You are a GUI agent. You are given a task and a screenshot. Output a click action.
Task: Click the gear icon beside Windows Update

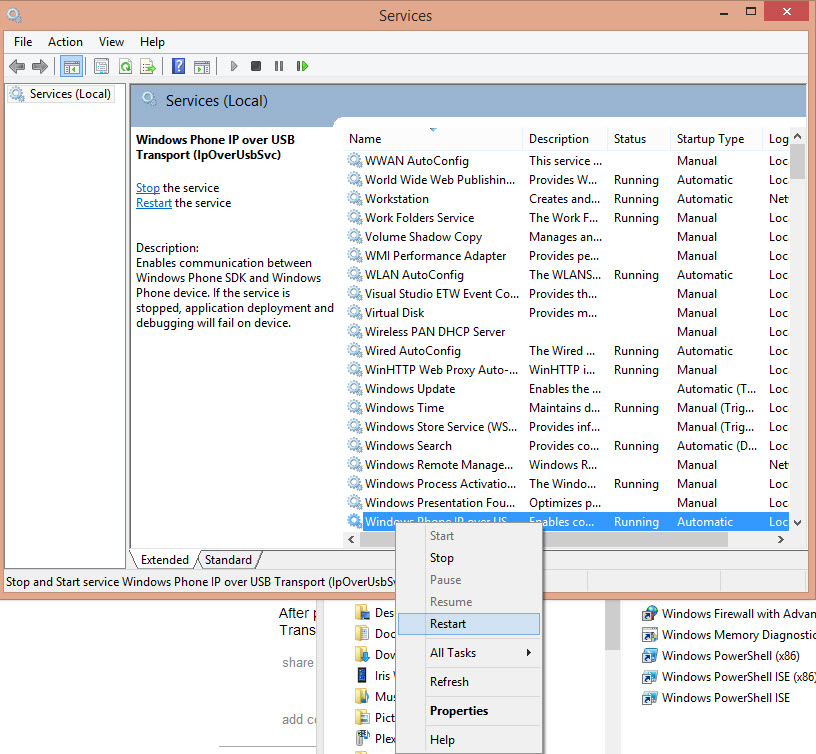pos(354,388)
